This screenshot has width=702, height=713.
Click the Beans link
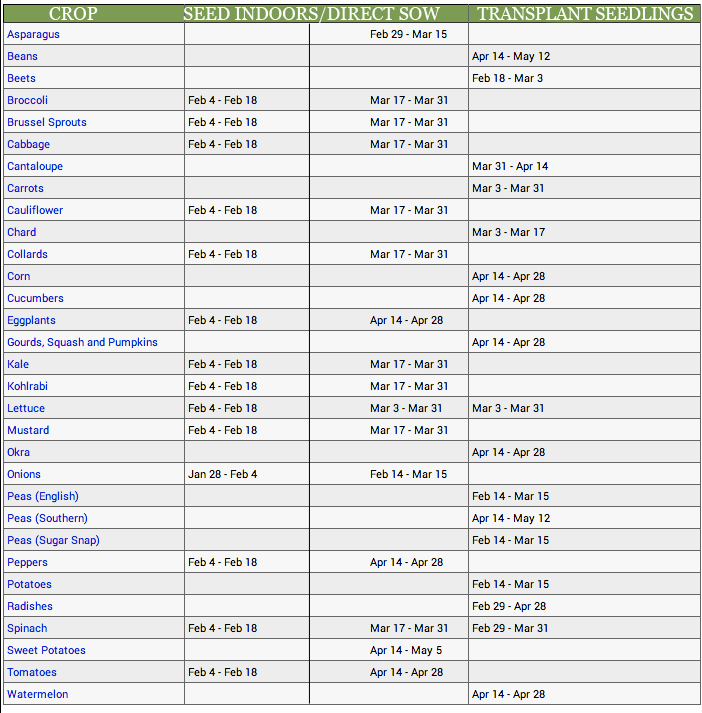click(22, 56)
